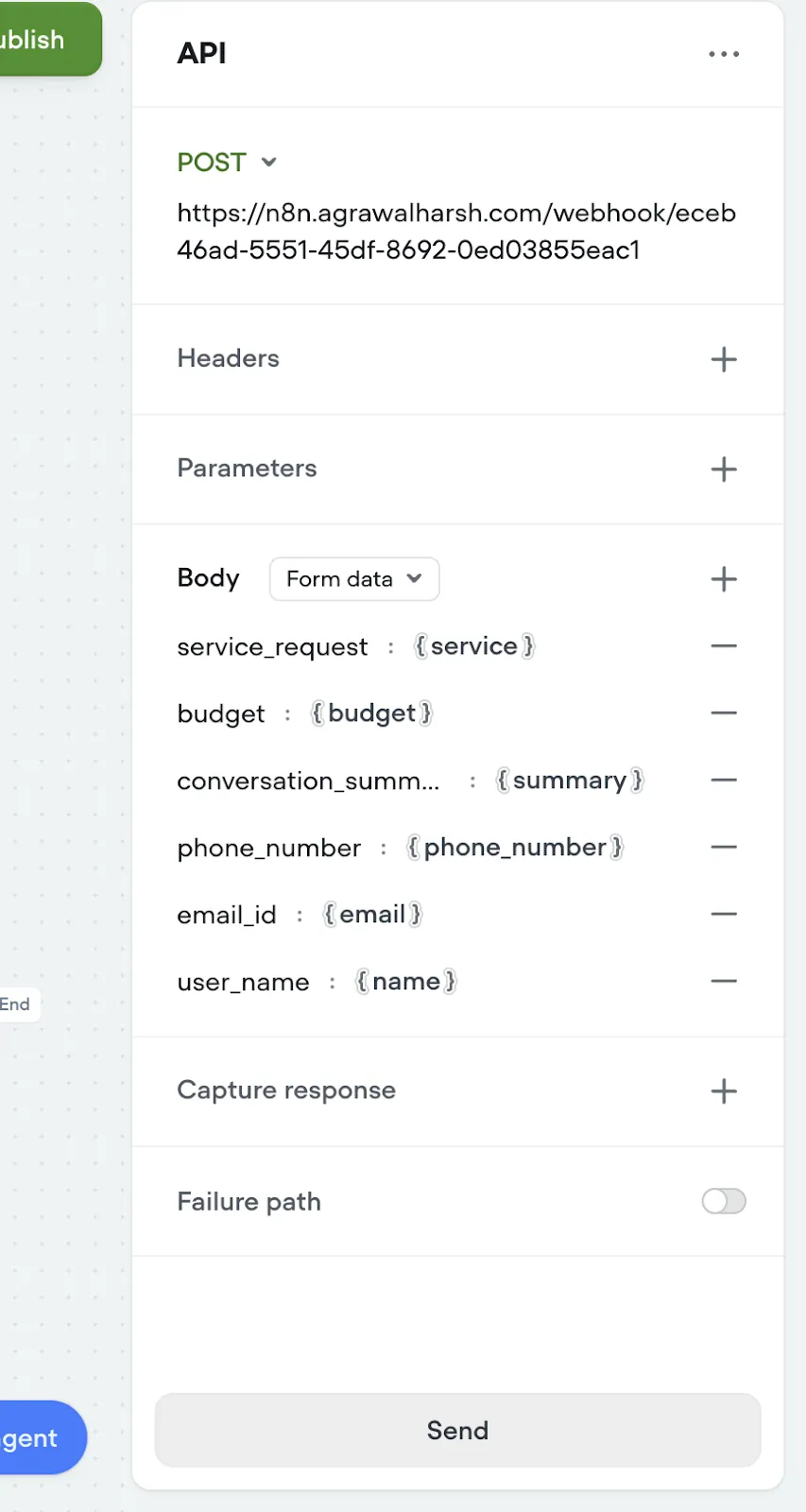Viewport: 806px width, 1512px height.
Task: Add a new header with plus icon
Action: (x=724, y=359)
